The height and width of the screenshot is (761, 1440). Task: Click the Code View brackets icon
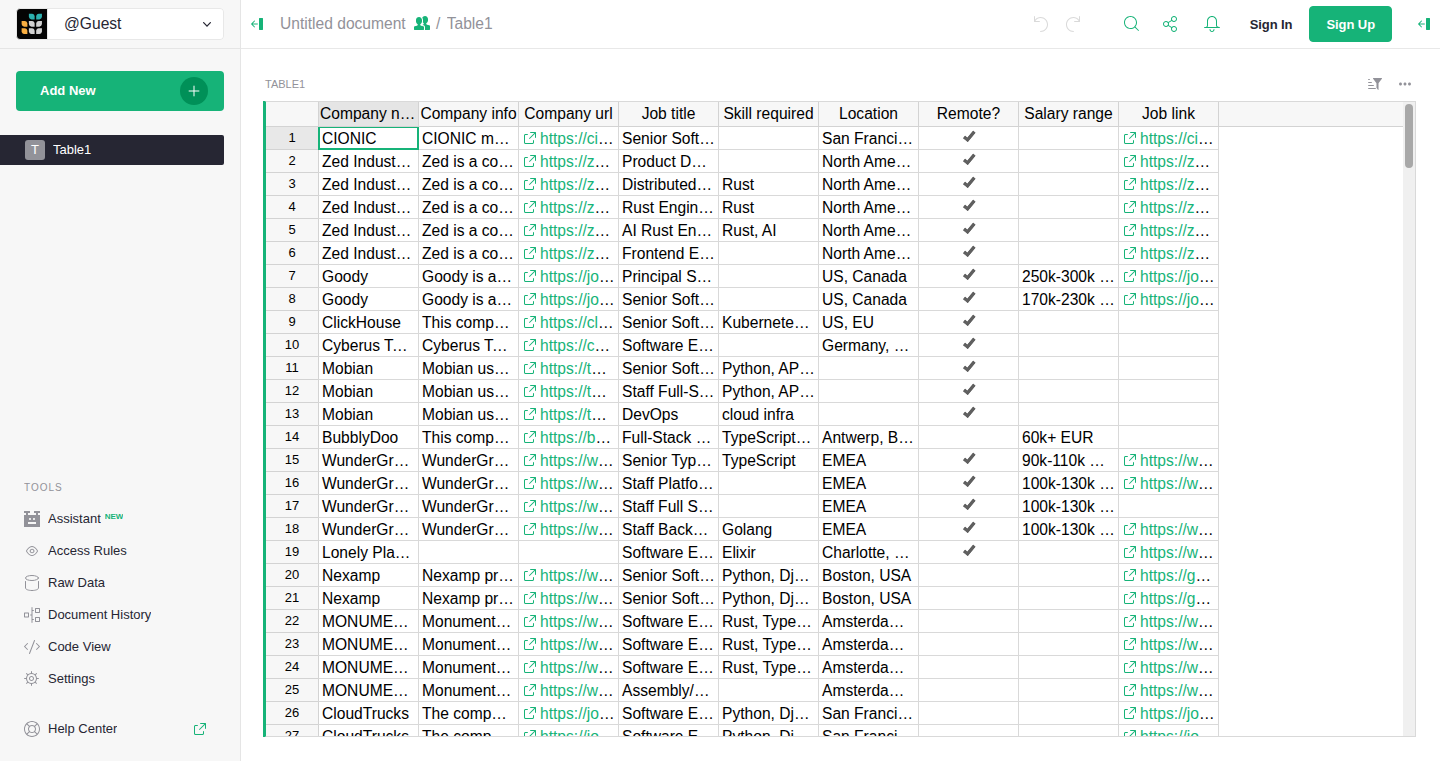[32, 647]
